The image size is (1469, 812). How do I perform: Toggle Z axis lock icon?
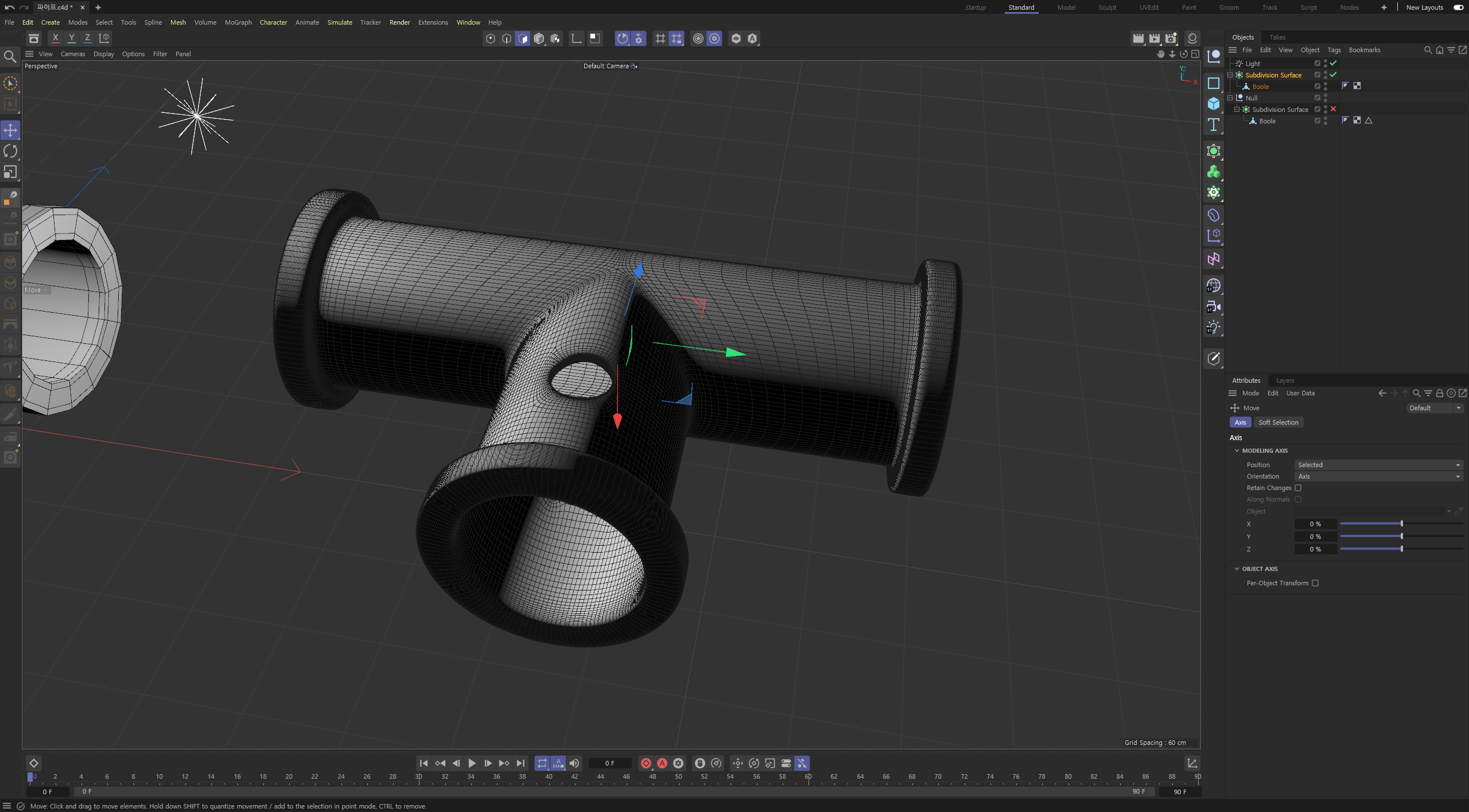click(x=87, y=38)
